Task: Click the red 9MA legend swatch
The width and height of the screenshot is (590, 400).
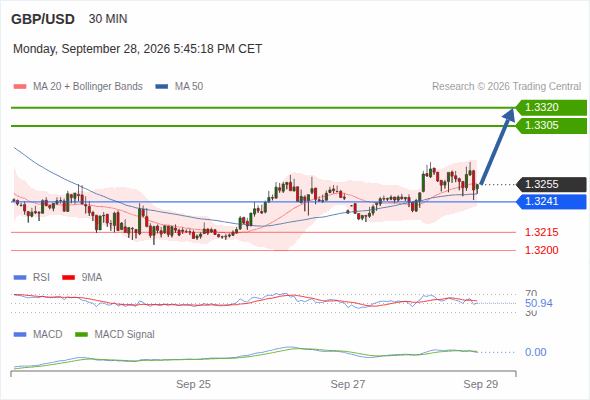Action: click(x=68, y=278)
